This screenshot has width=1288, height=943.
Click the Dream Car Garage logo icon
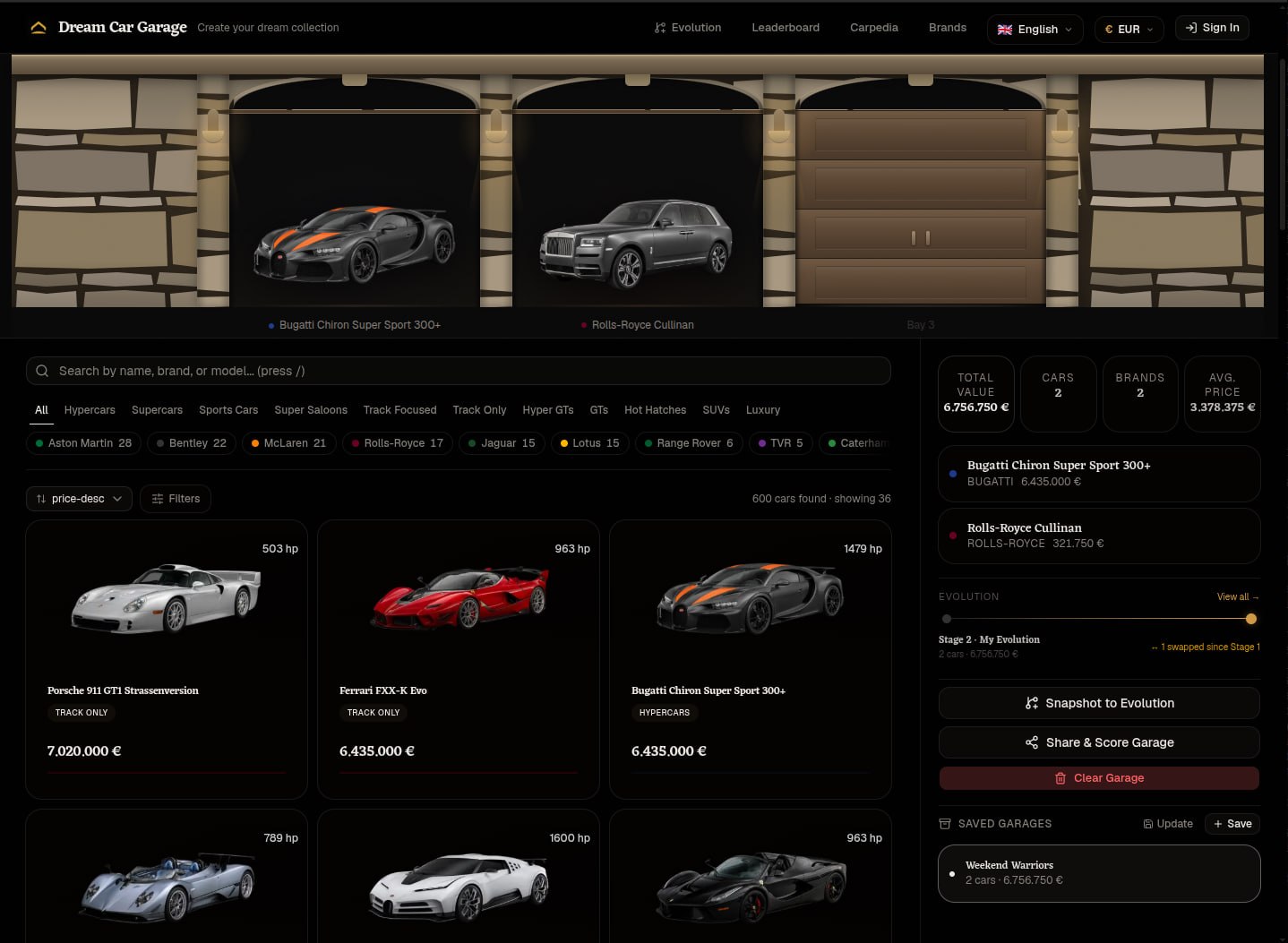click(x=39, y=28)
